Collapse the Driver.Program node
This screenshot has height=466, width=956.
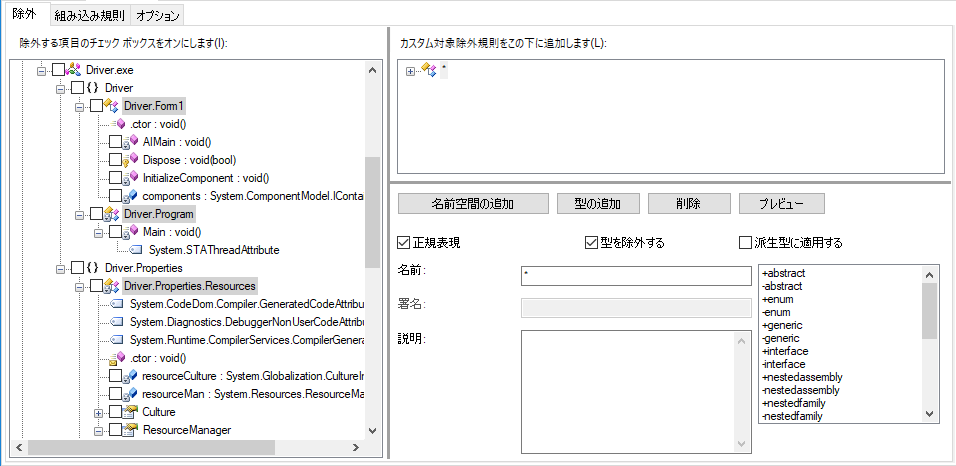79,215
